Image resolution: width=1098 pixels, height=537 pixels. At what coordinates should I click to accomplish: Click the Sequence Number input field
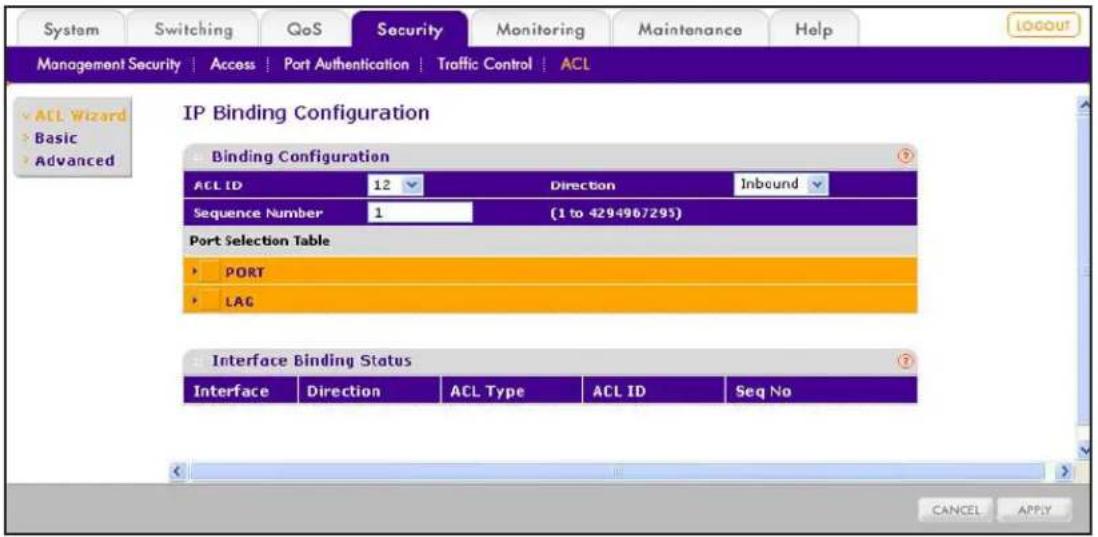point(419,213)
